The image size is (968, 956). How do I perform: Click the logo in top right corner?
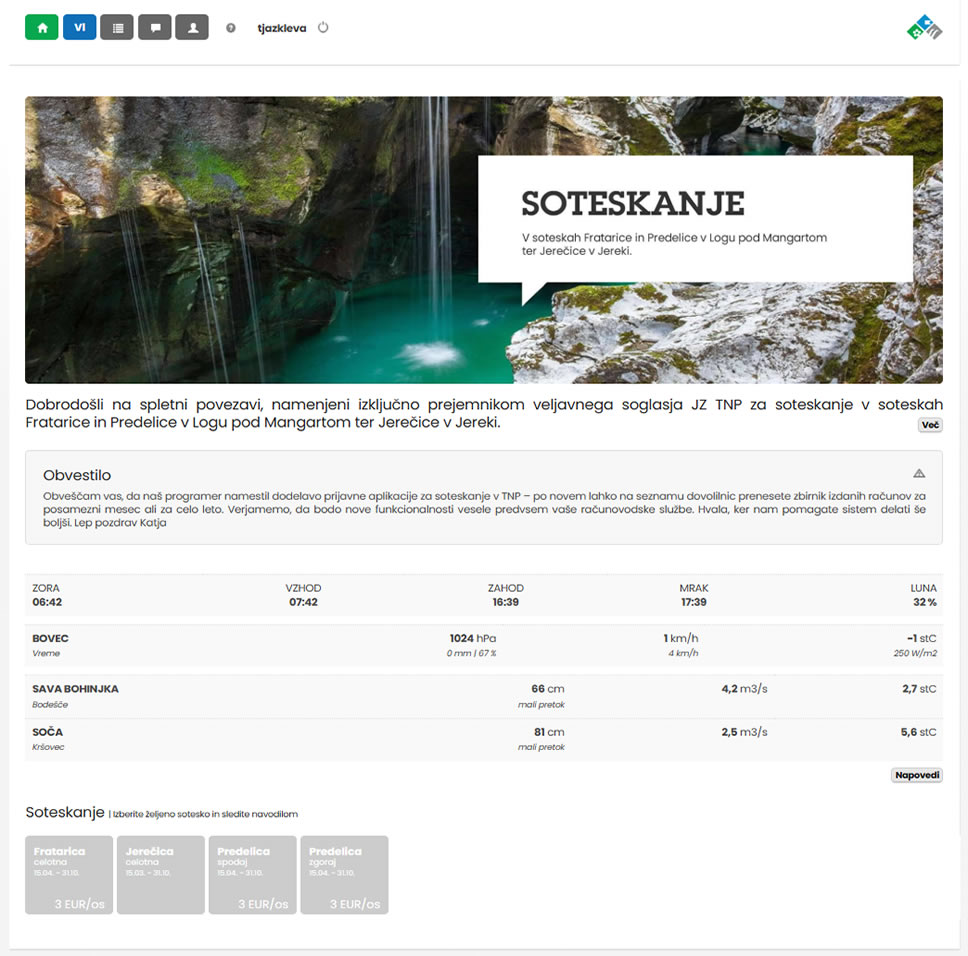924,29
